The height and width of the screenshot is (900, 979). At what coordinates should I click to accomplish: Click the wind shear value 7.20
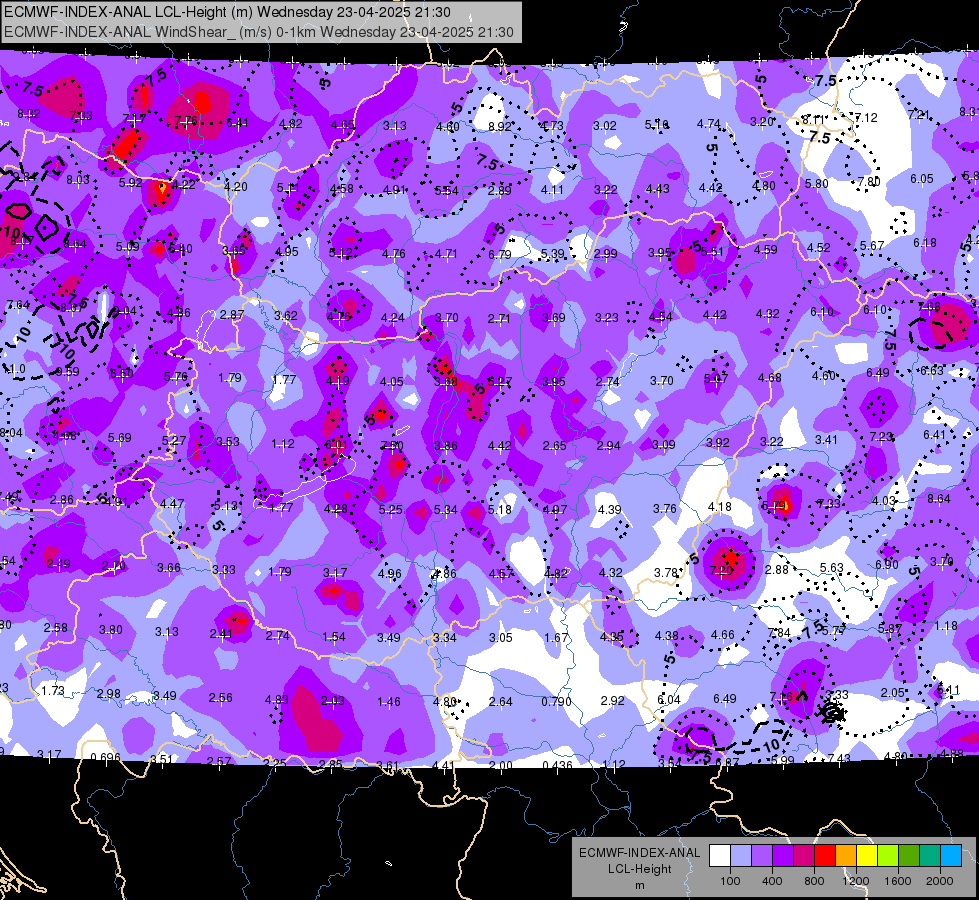pos(722,570)
